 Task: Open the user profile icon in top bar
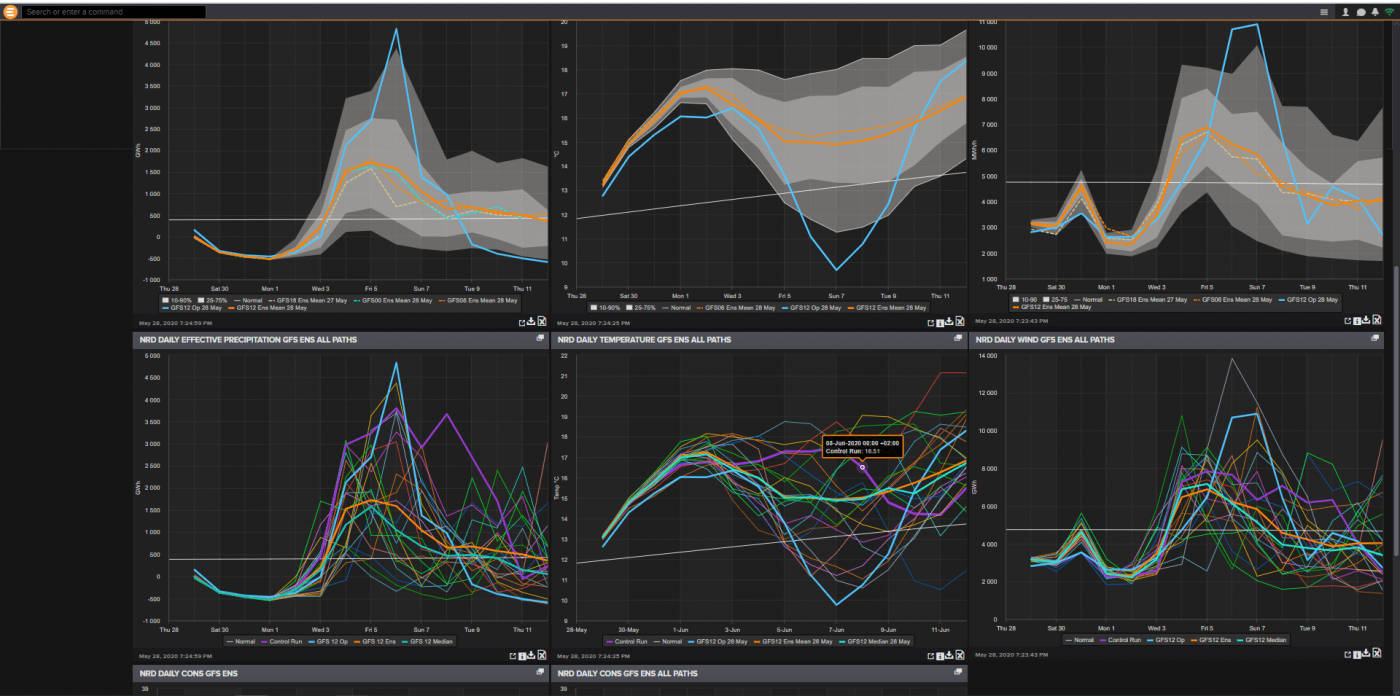[1346, 12]
